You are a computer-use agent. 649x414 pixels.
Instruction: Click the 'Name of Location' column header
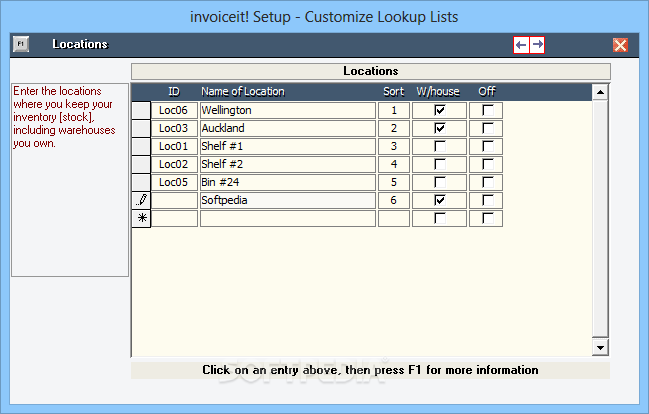click(243, 91)
